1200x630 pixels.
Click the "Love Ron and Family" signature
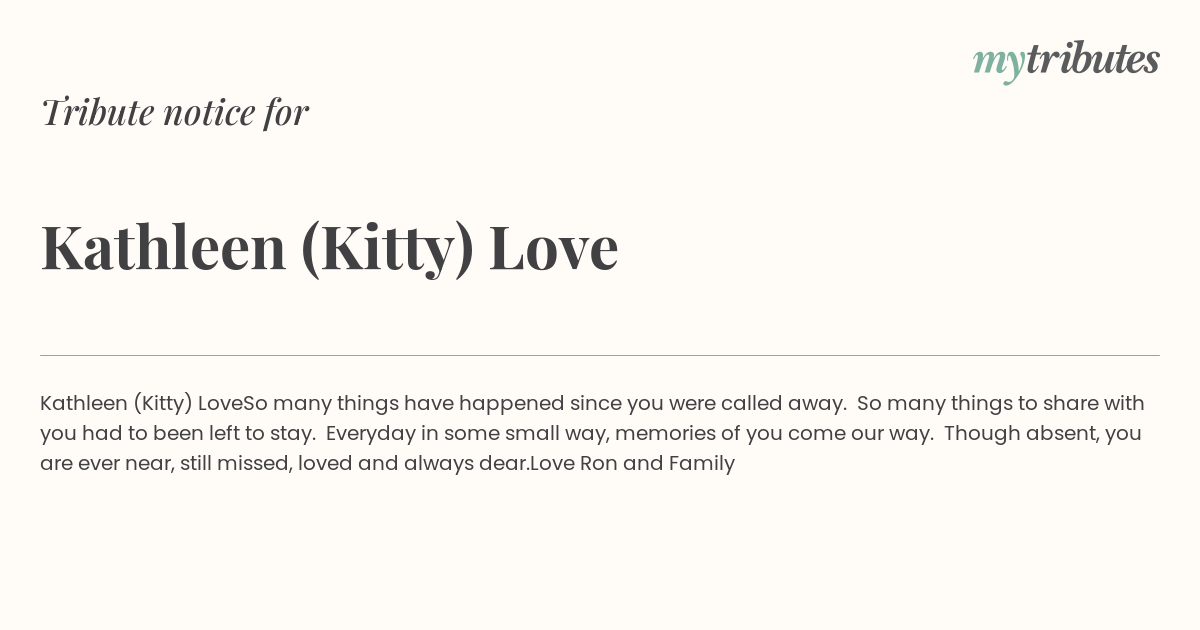click(x=633, y=464)
